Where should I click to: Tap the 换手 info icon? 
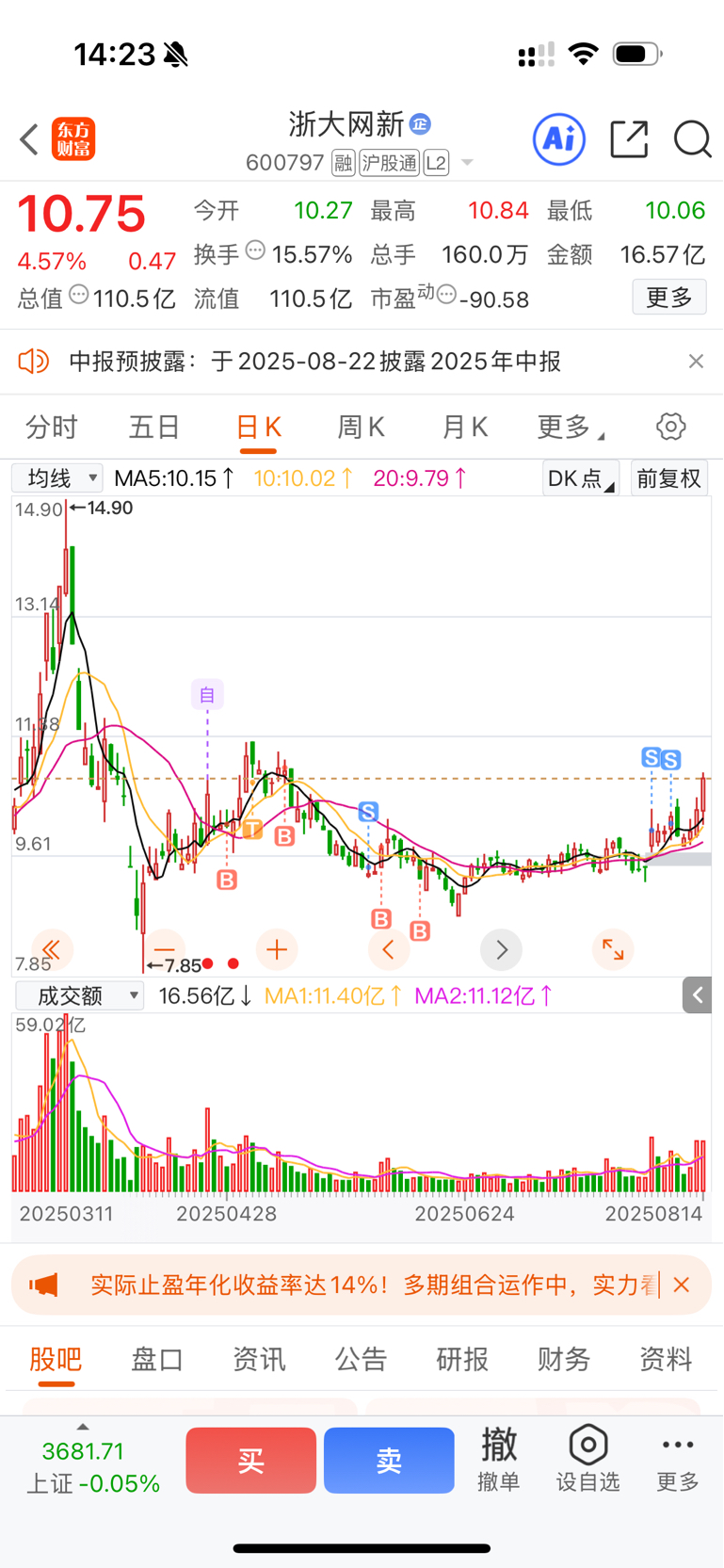tap(255, 251)
